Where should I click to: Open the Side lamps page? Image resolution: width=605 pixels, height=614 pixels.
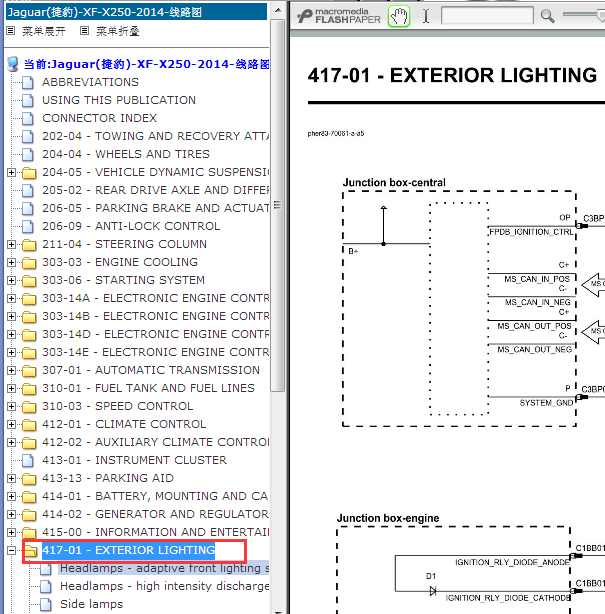91,605
